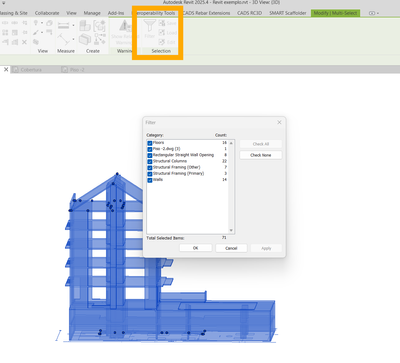
Task: Click the Floors count 16
Action: click(x=224, y=143)
